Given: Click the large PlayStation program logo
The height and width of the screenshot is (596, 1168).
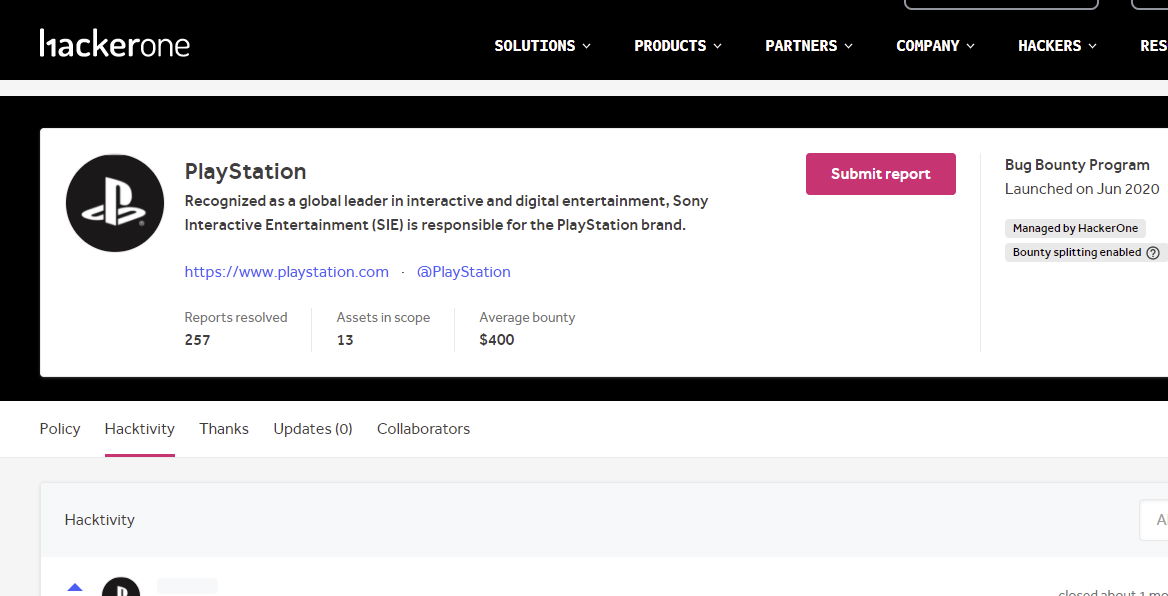Looking at the screenshot, I should click(x=115, y=203).
